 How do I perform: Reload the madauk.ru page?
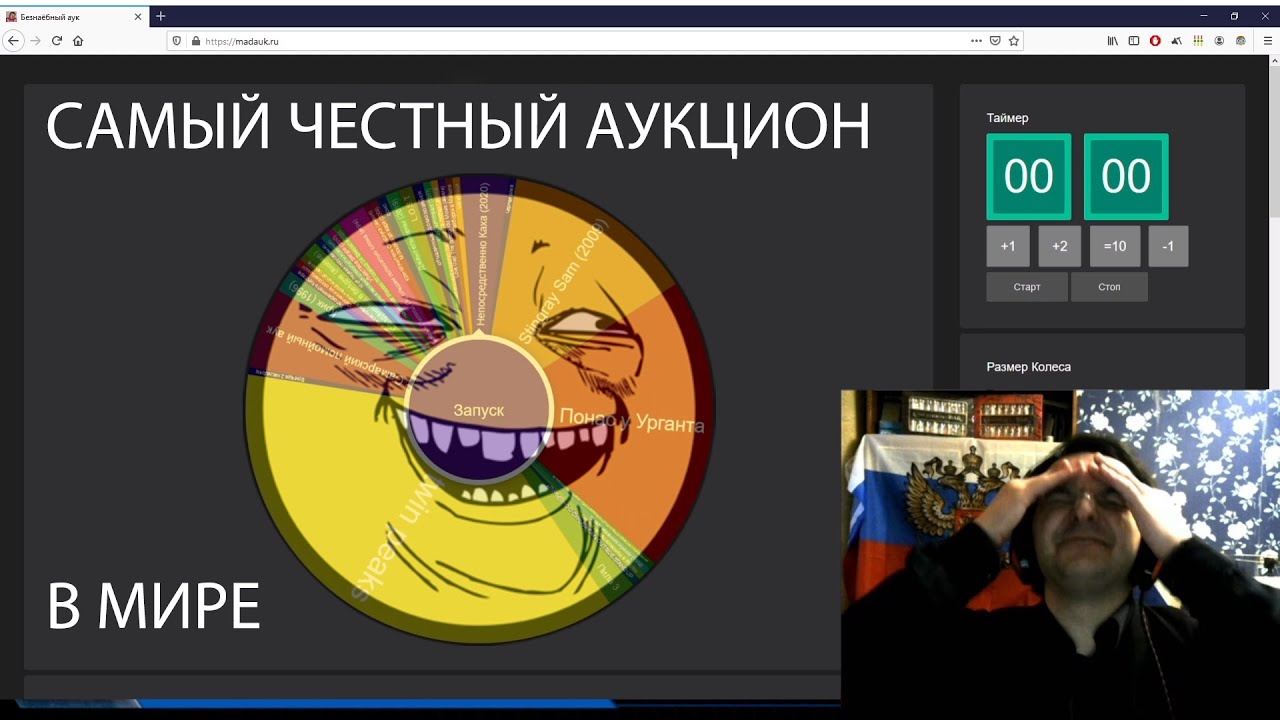coord(57,41)
